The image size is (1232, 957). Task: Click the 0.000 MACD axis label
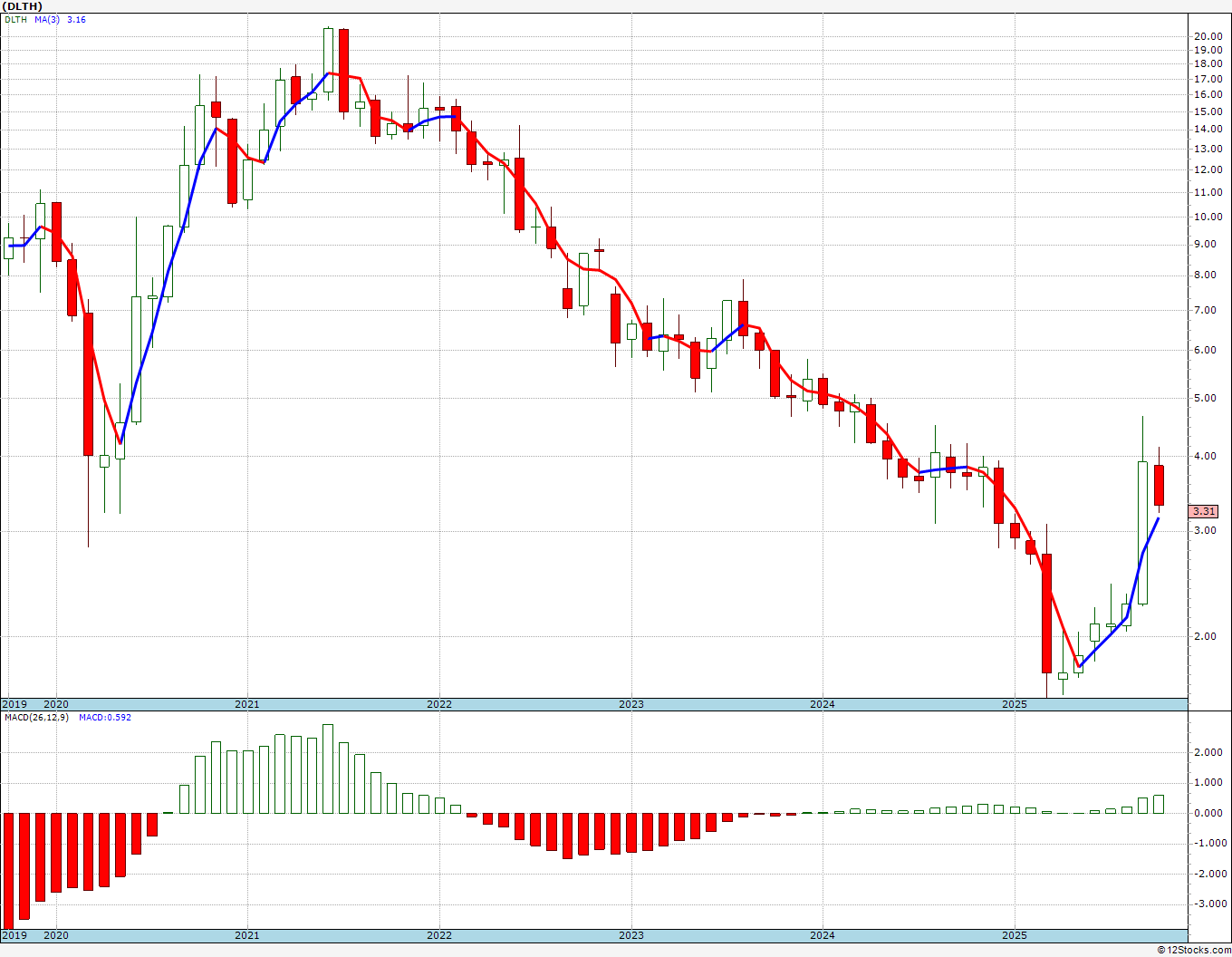1209,813
